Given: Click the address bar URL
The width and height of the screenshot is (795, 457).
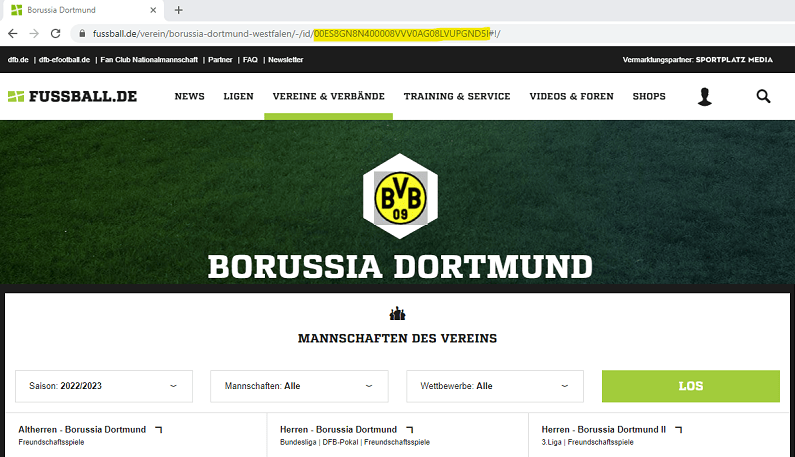Looking at the screenshot, I should [296, 33].
